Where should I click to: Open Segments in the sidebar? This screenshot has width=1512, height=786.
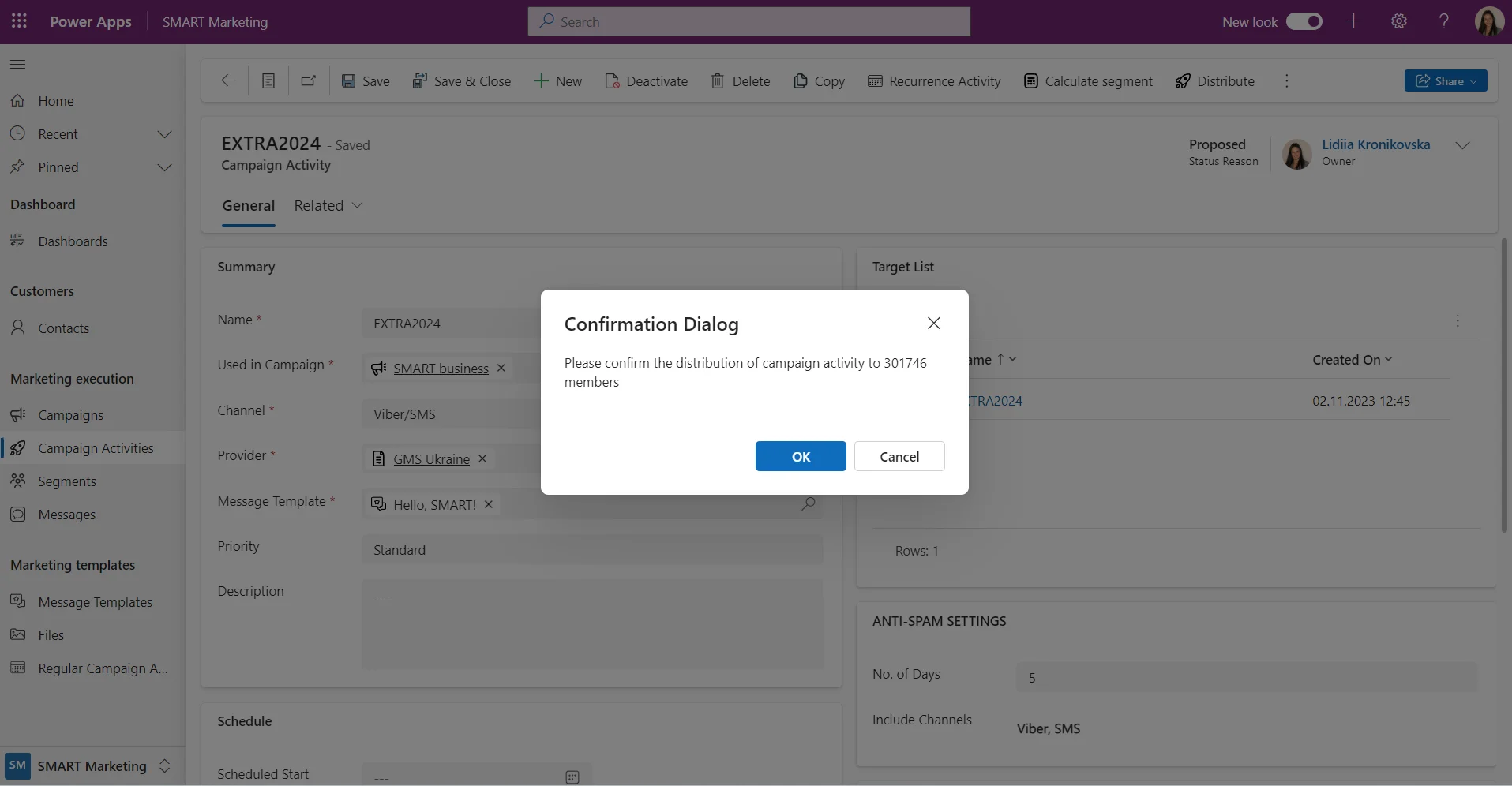pyautogui.click(x=67, y=481)
